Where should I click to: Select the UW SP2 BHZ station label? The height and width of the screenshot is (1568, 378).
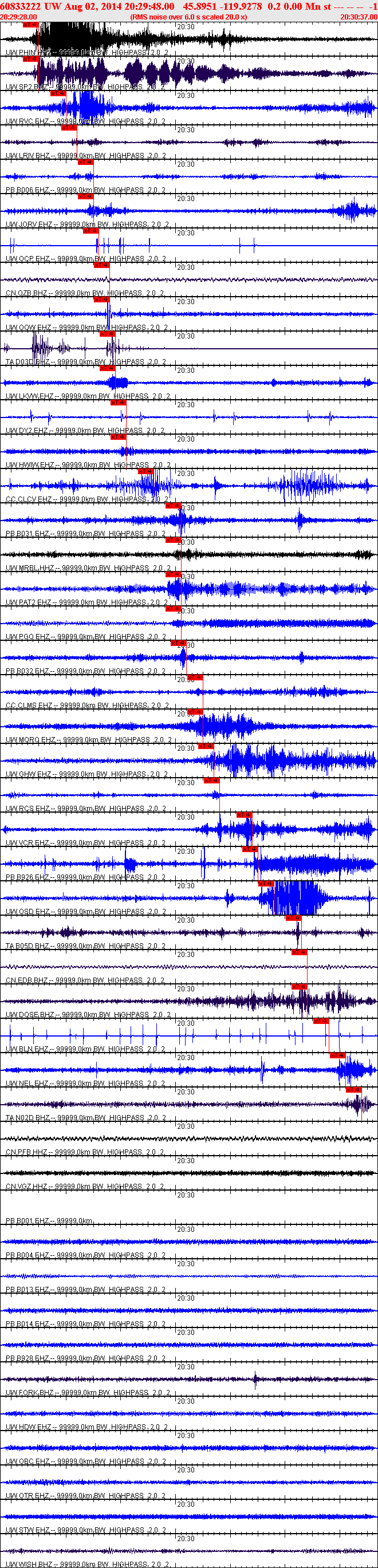coord(27,88)
